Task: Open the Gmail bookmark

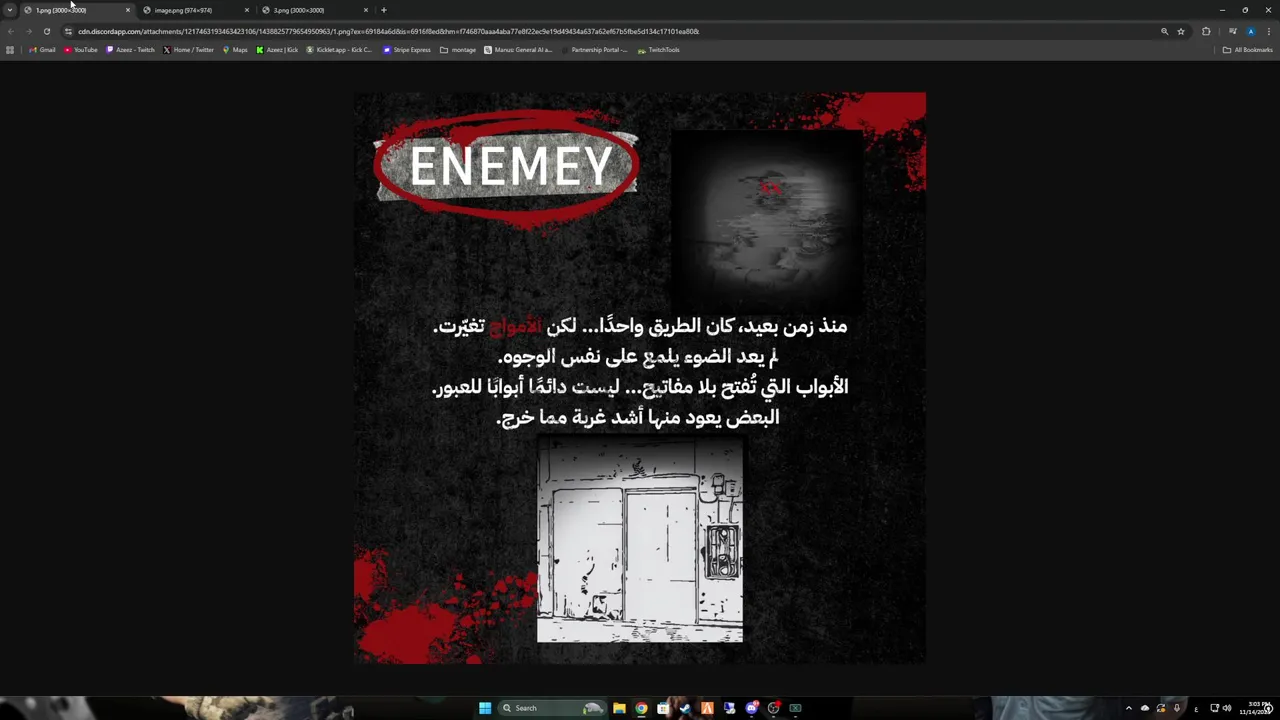Action: [x=42, y=50]
